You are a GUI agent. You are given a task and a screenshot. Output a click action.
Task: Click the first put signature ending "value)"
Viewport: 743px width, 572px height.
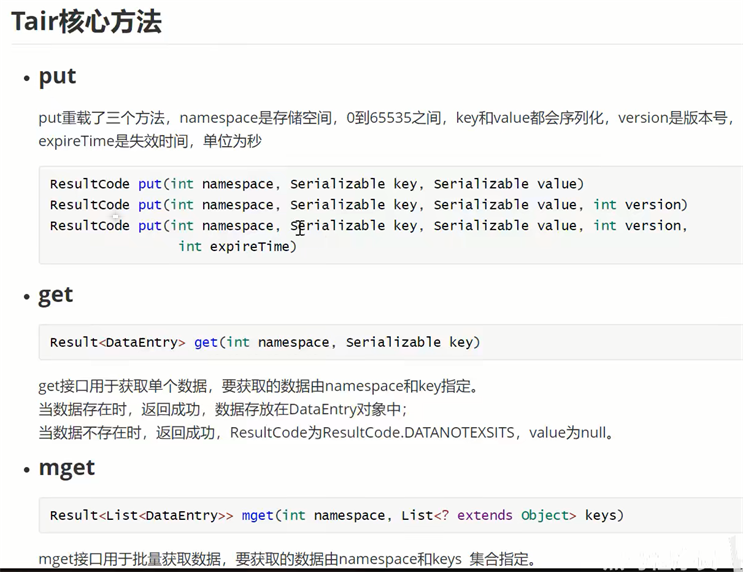point(317,184)
